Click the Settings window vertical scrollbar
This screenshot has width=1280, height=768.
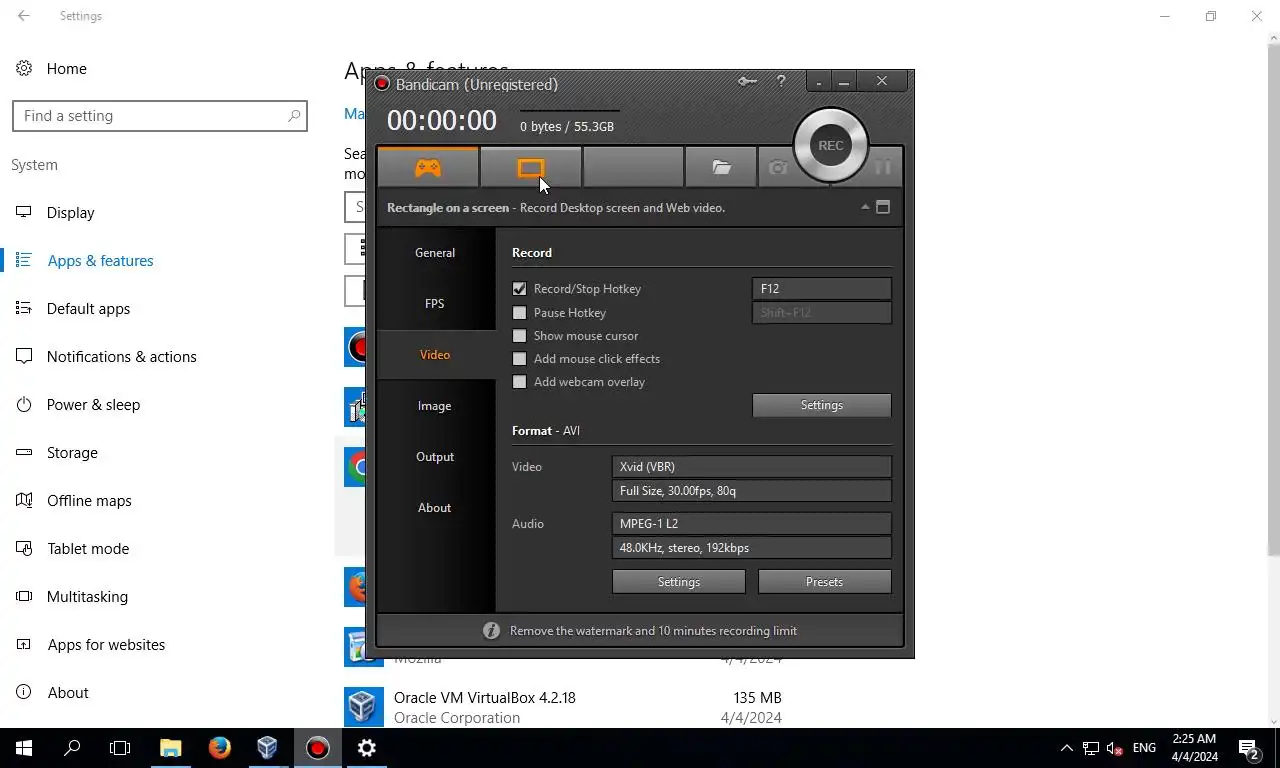[x=1273, y=300]
